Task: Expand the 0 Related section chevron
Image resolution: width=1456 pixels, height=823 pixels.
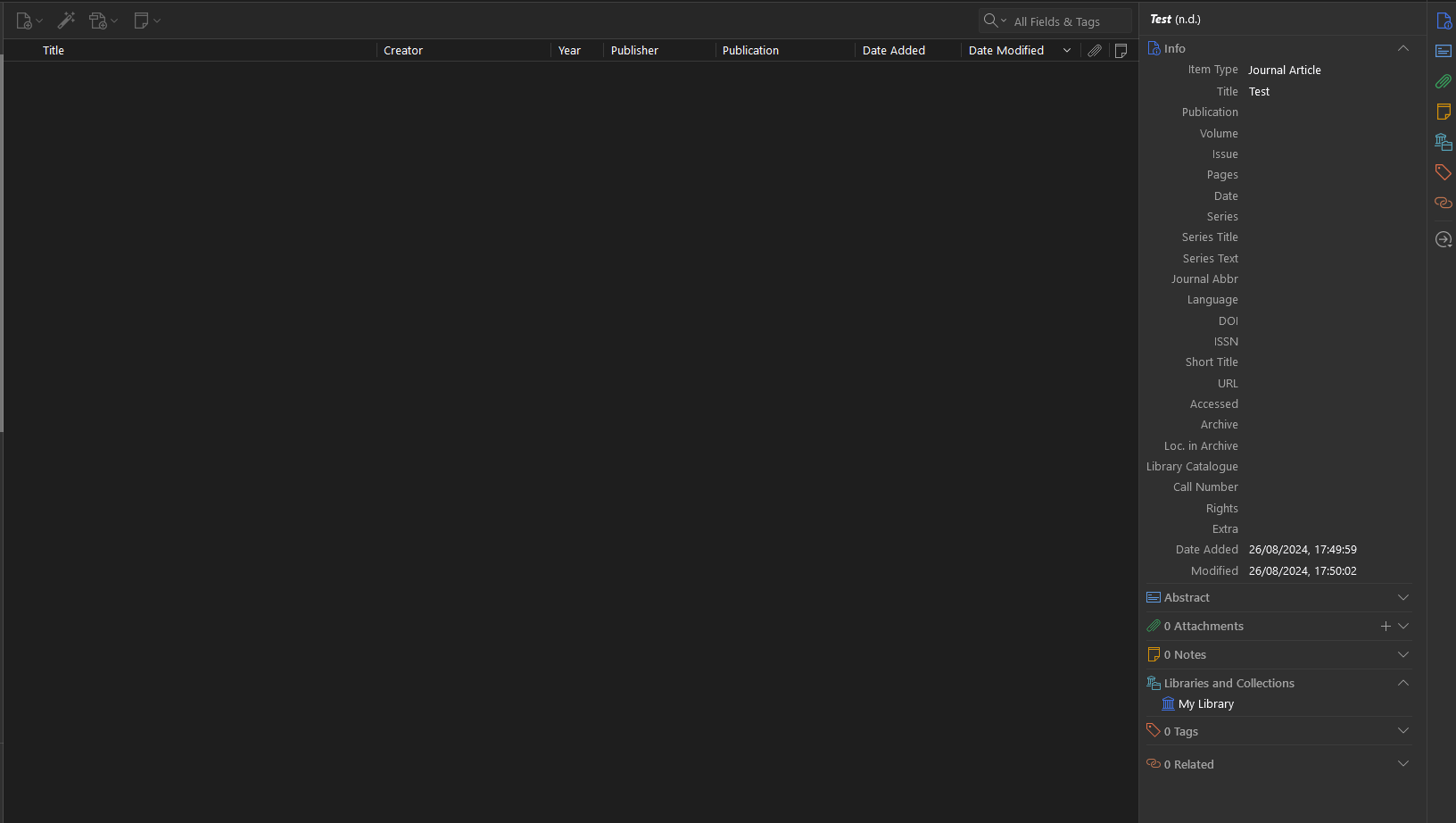Action: pos(1403,764)
